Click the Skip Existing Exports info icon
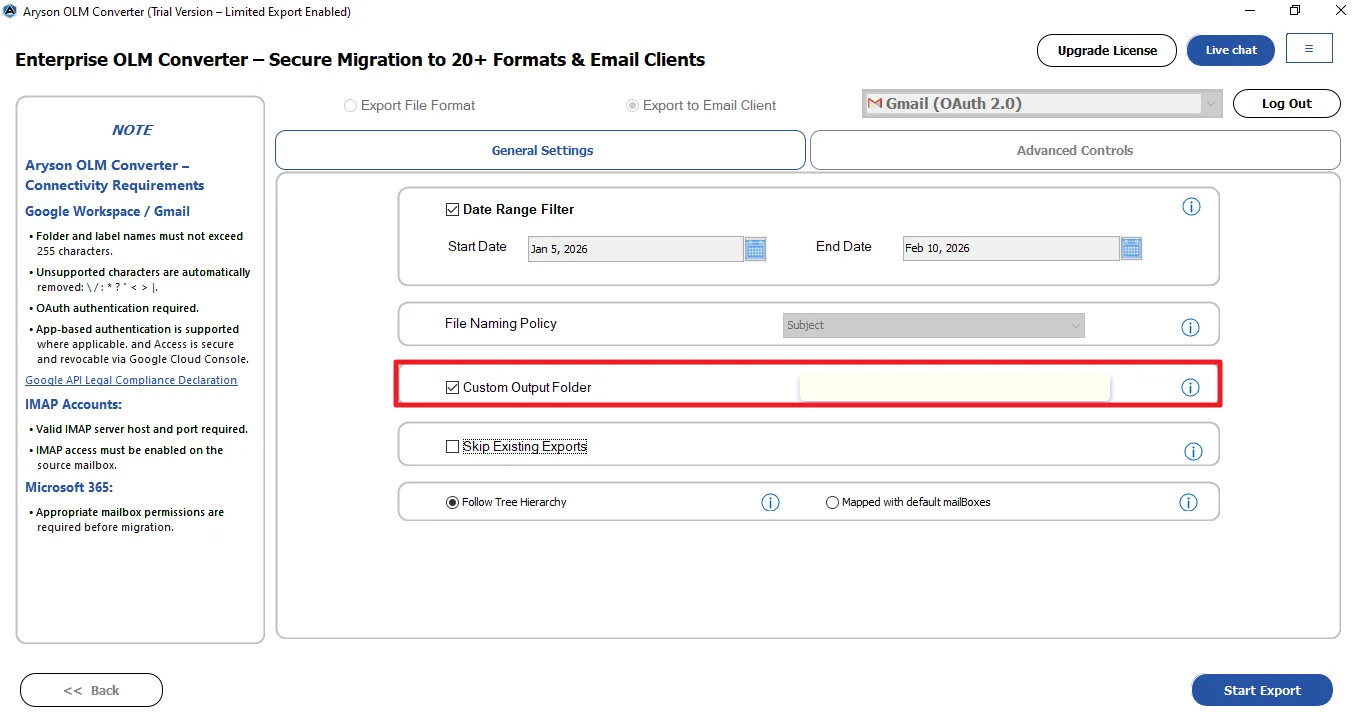The height and width of the screenshot is (728, 1366). click(x=1193, y=451)
